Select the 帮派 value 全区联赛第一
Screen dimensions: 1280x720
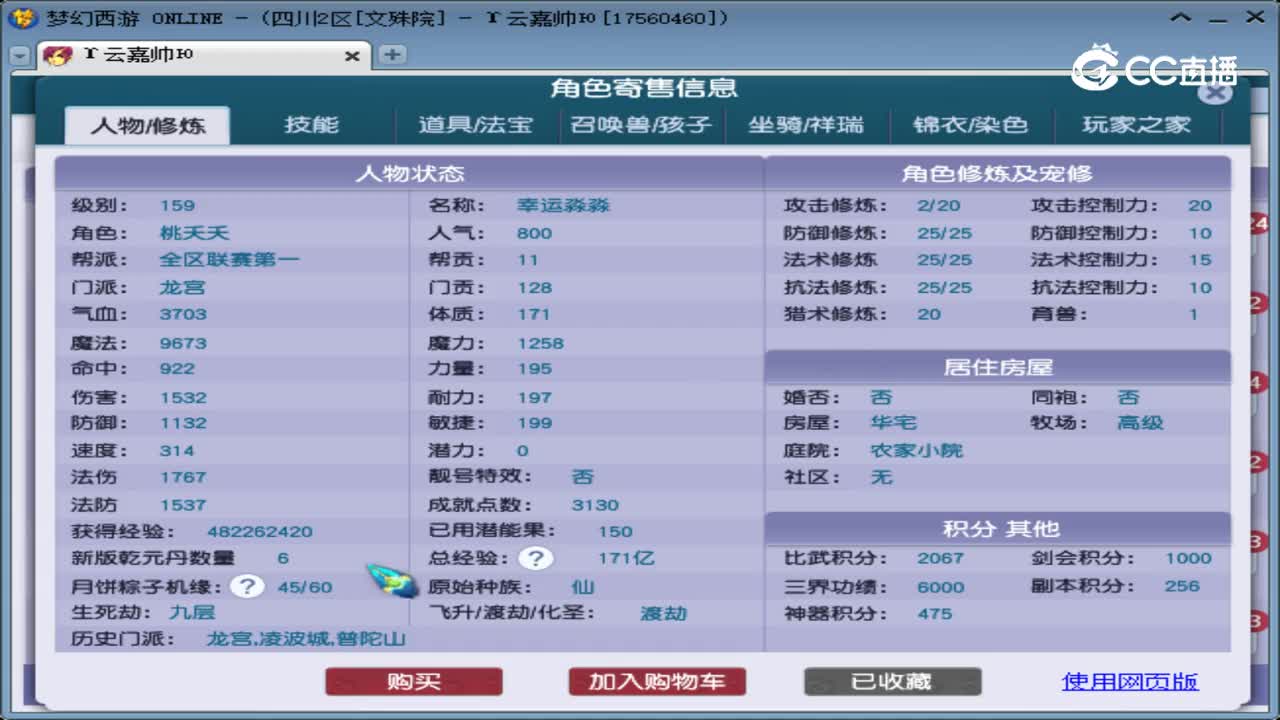[x=229, y=260]
